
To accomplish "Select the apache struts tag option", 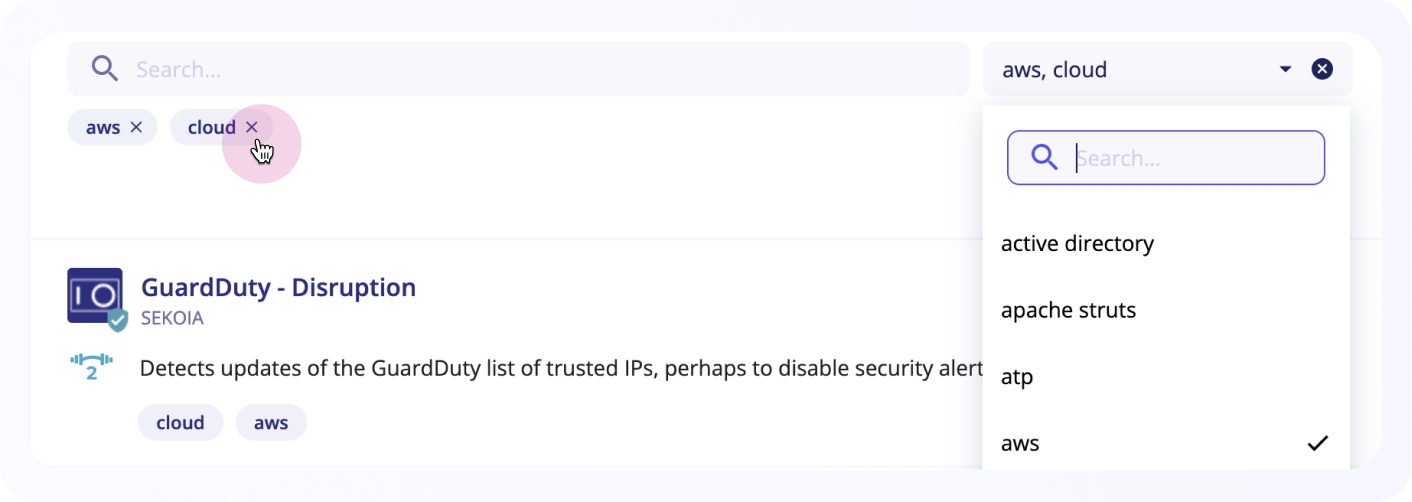I will [1166, 310].
